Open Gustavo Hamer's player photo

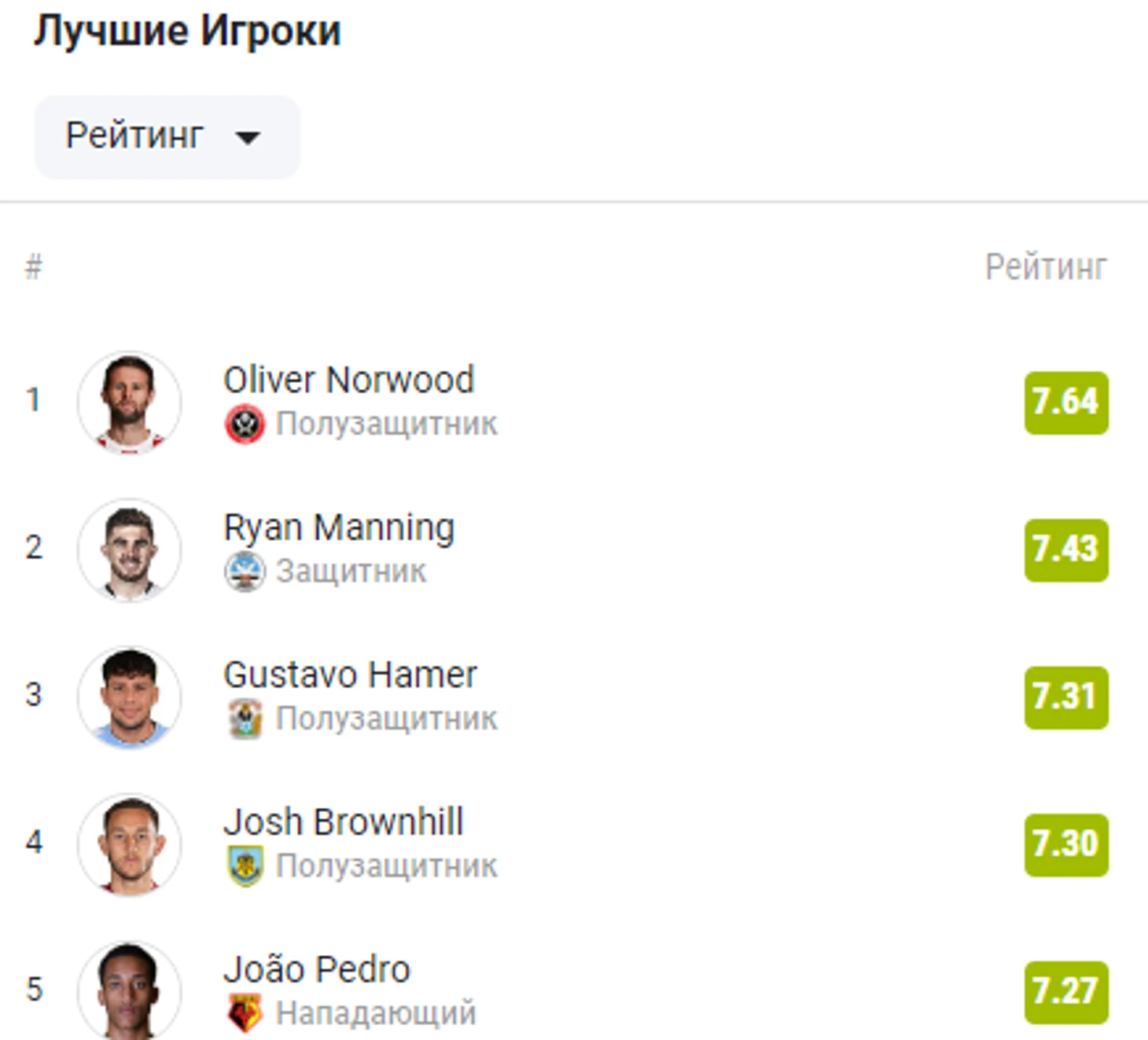pos(129,697)
